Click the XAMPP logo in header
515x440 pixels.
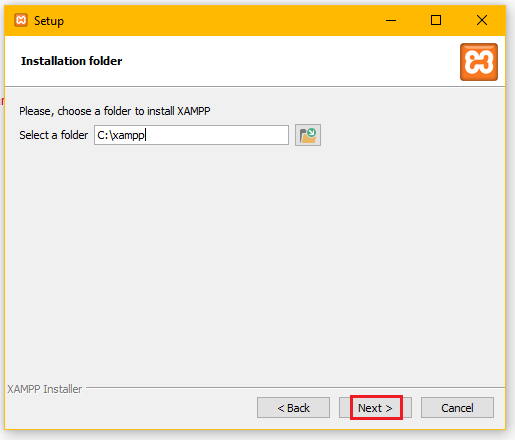[479, 62]
